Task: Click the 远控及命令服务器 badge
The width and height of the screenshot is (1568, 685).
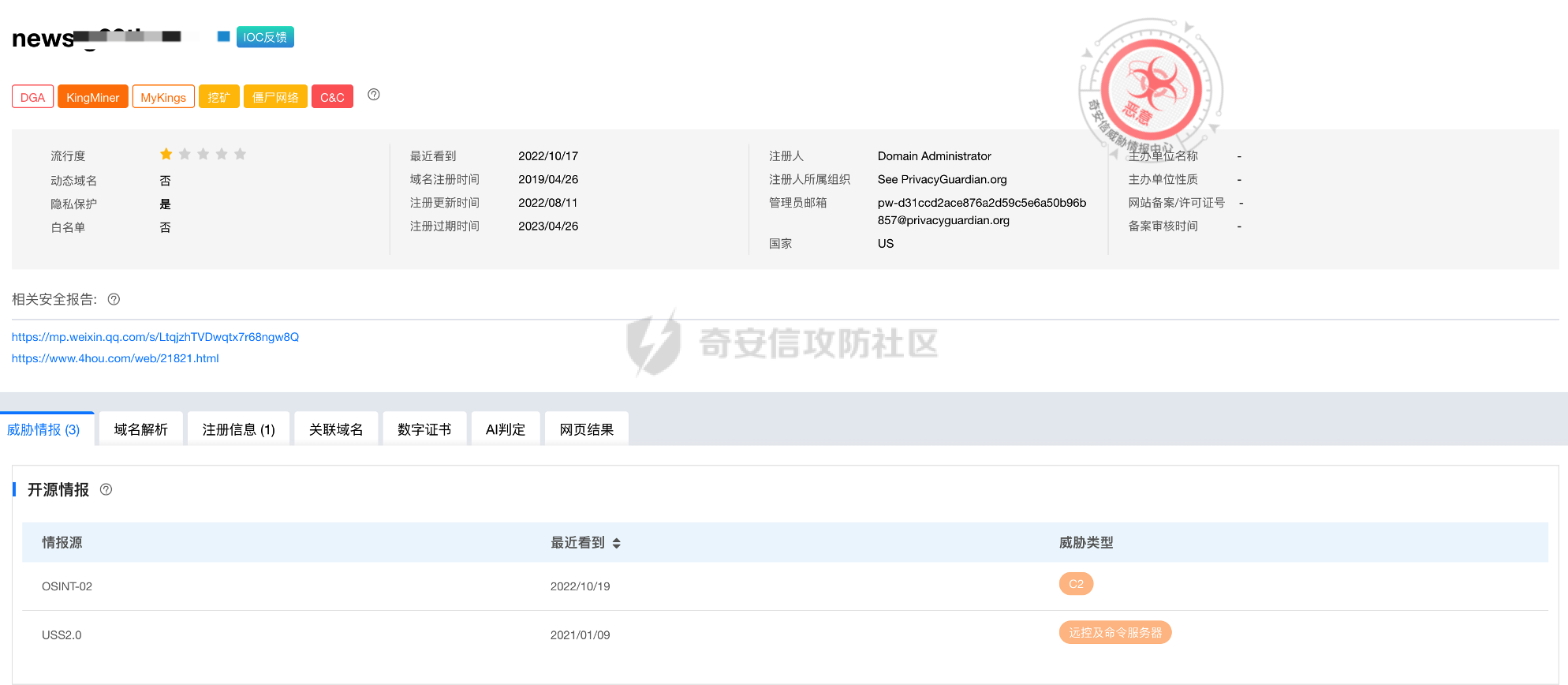Action: tap(1115, 633)
